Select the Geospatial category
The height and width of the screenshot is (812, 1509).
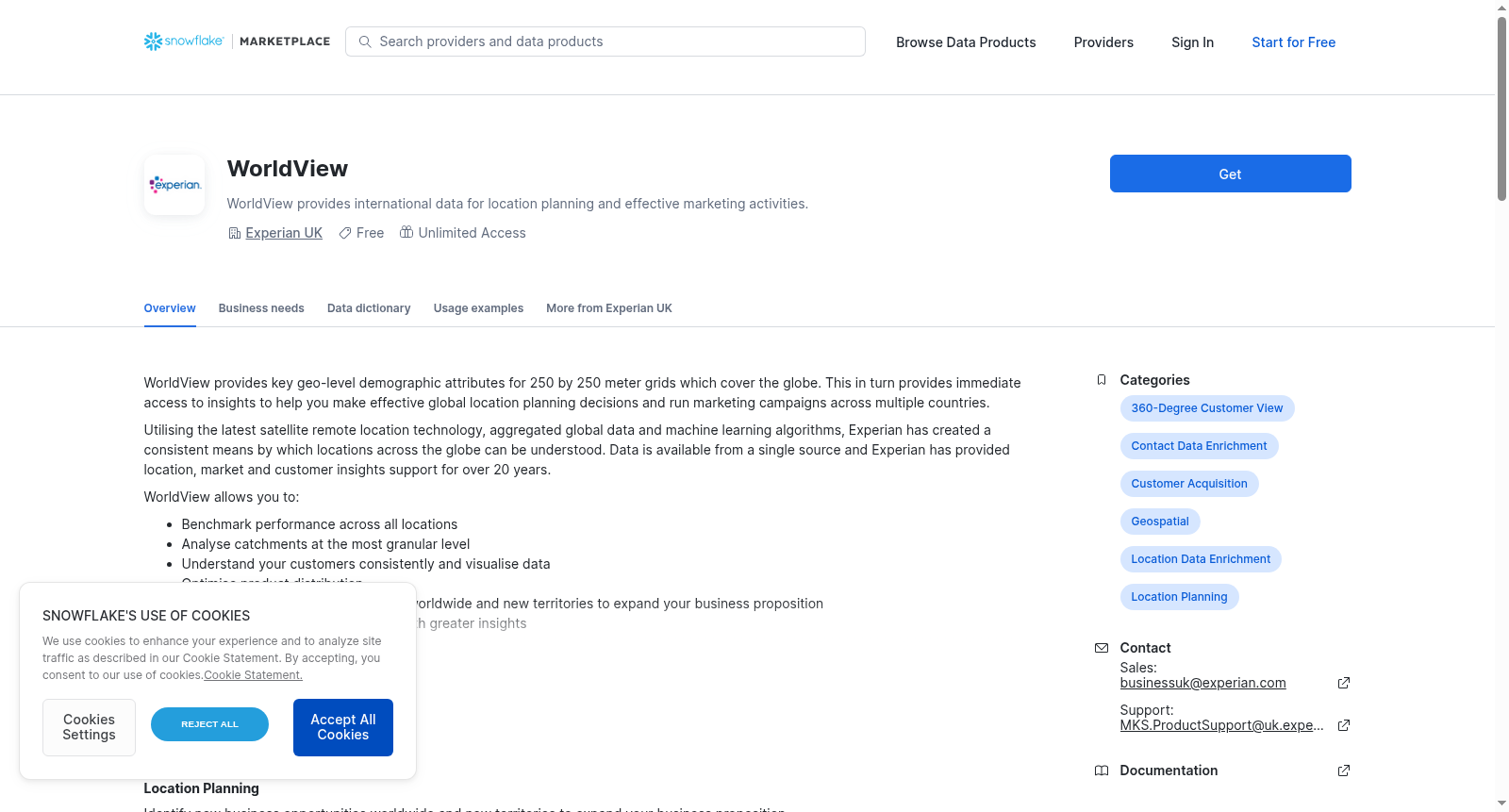tap(1160, 522)
